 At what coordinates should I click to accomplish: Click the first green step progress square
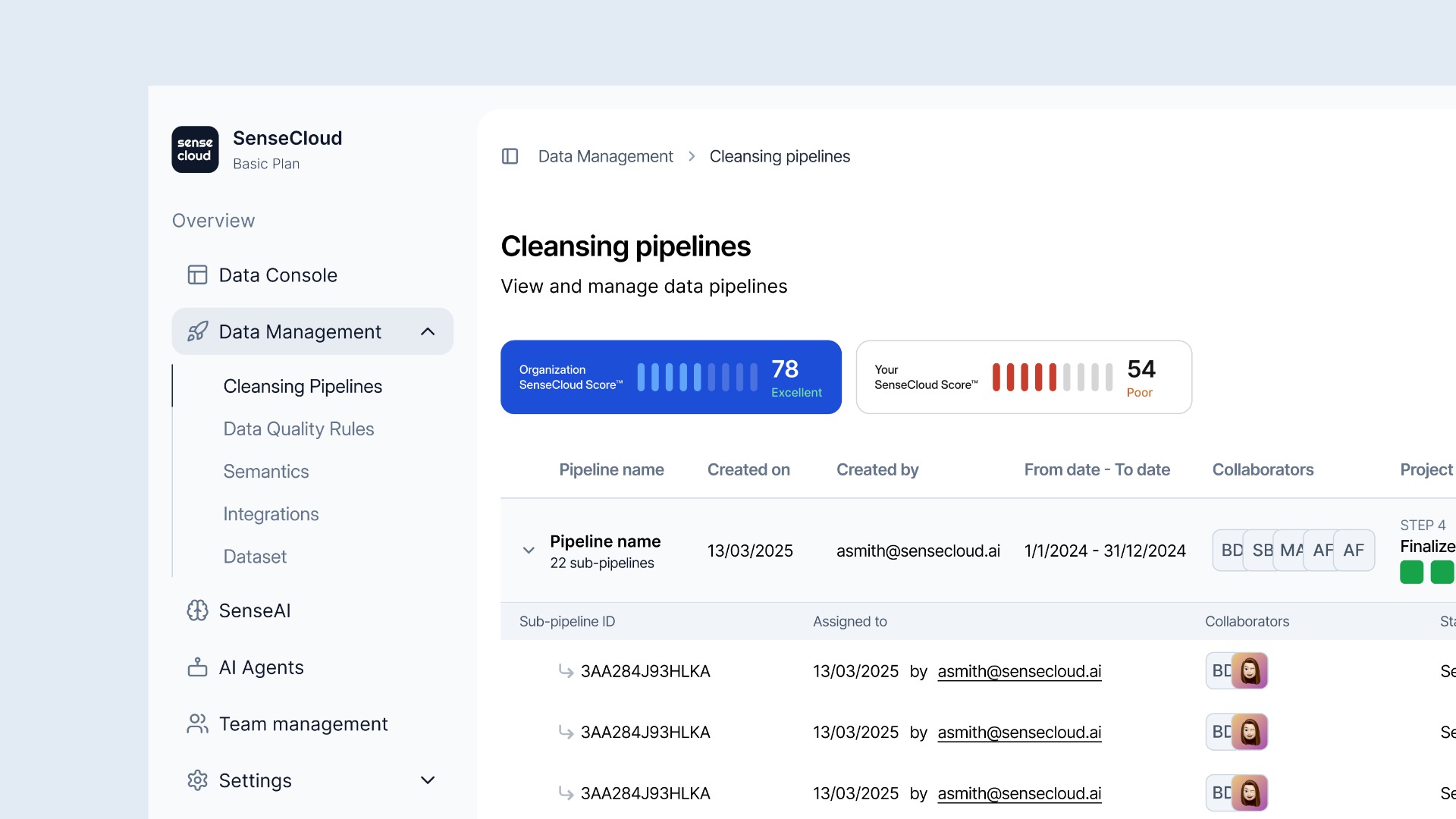coord(1411,572)
